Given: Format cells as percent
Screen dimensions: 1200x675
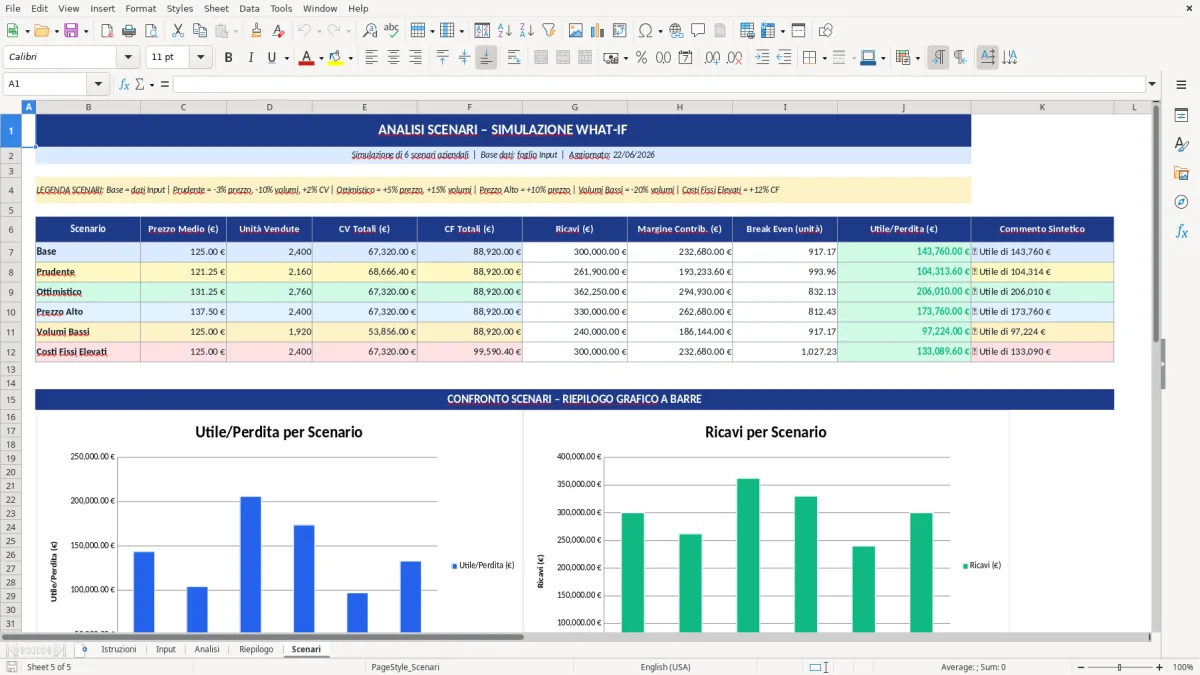Looking at the screenshot, I should coord(641,58).
